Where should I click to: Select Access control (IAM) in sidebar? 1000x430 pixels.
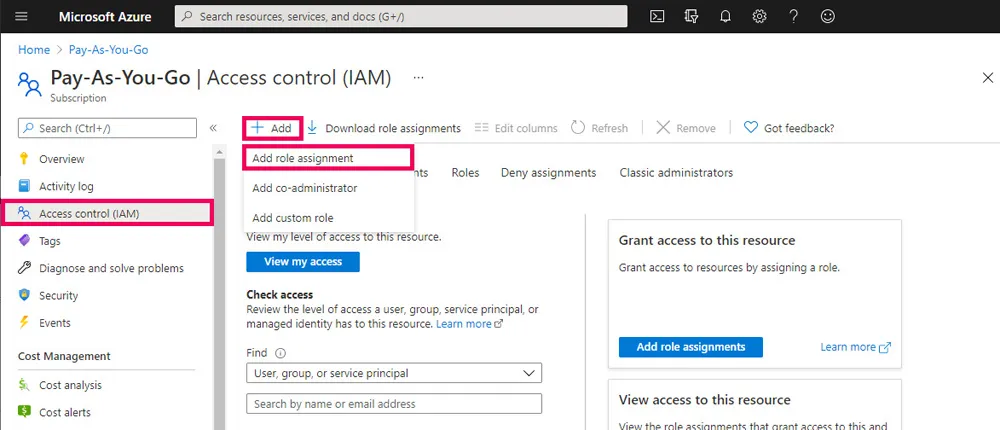108,213
